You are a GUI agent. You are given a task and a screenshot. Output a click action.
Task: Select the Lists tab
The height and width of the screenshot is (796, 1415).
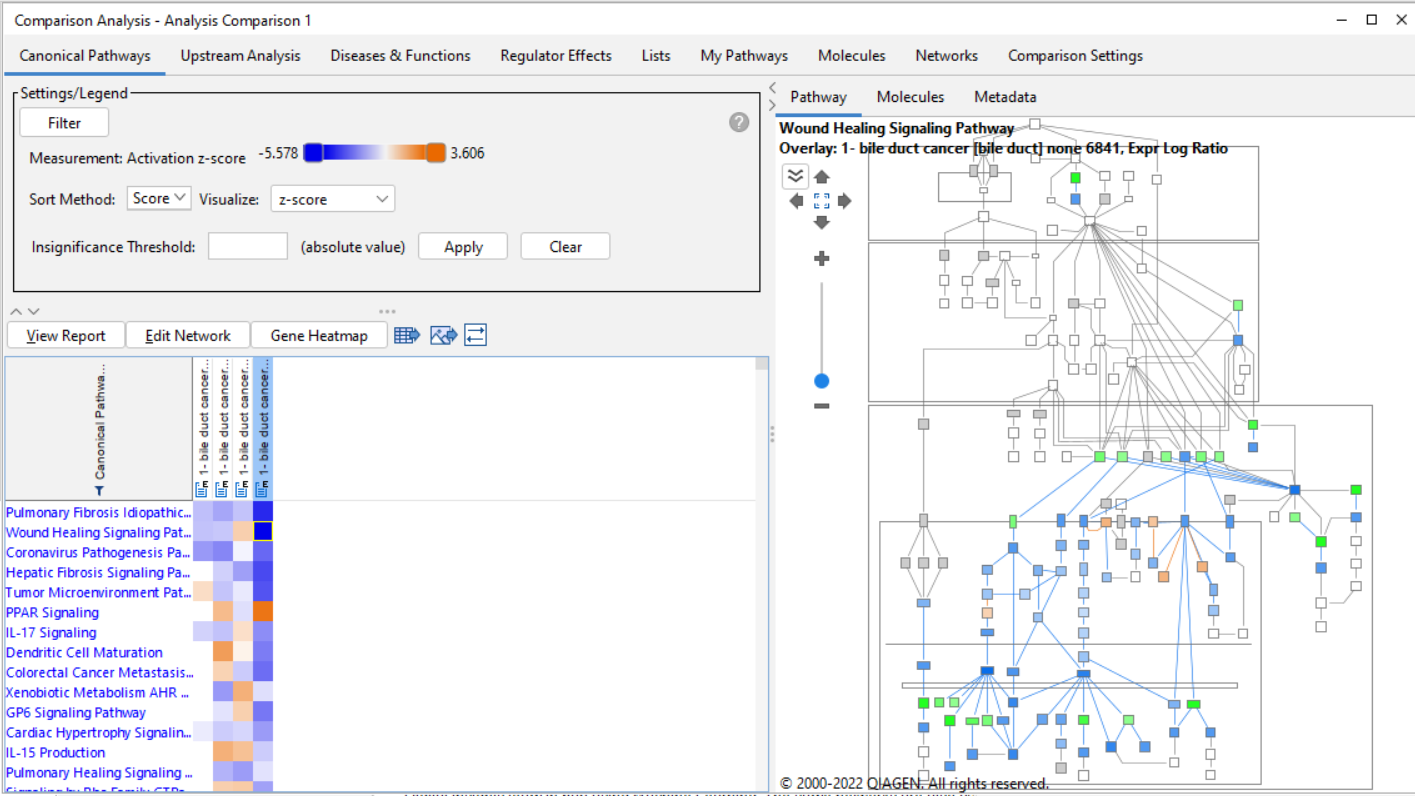click(656, 56)
